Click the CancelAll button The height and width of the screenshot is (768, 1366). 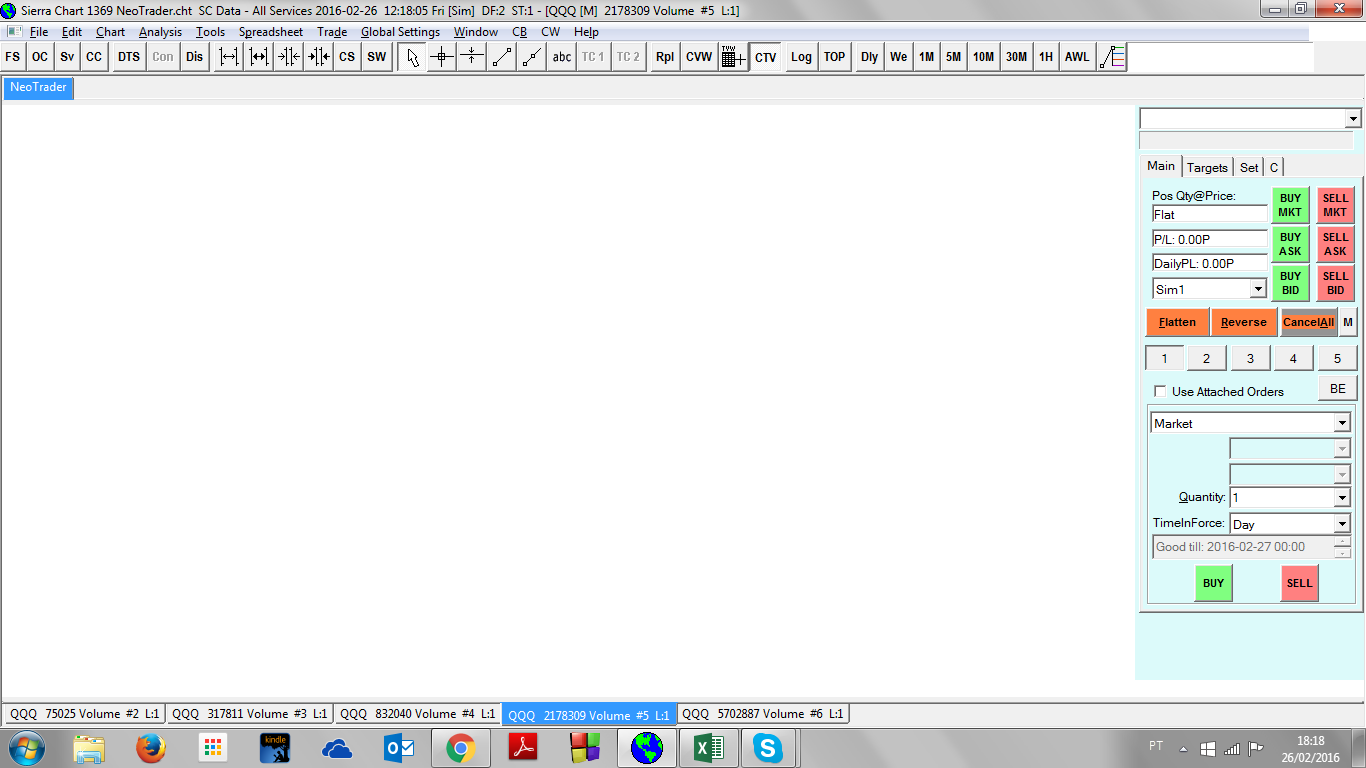coord(1308,322)
